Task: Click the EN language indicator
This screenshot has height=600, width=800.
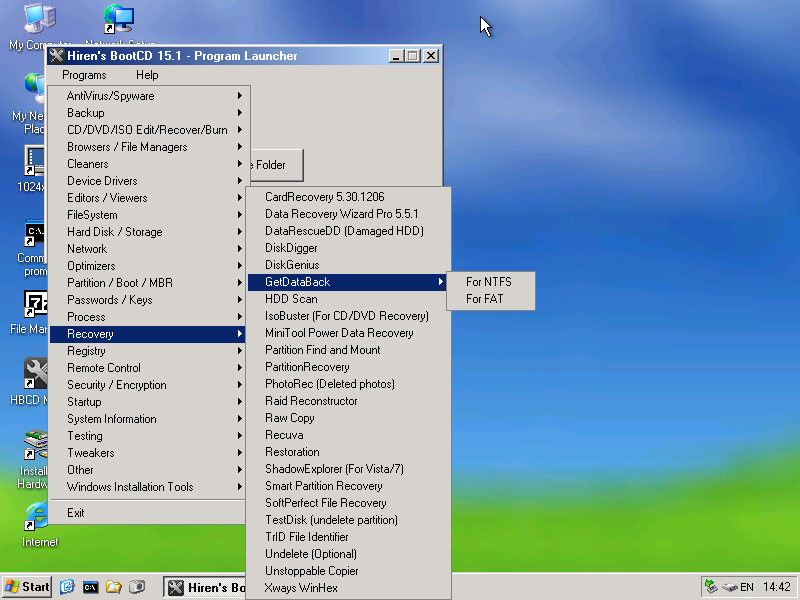Action: coord(747,587)
